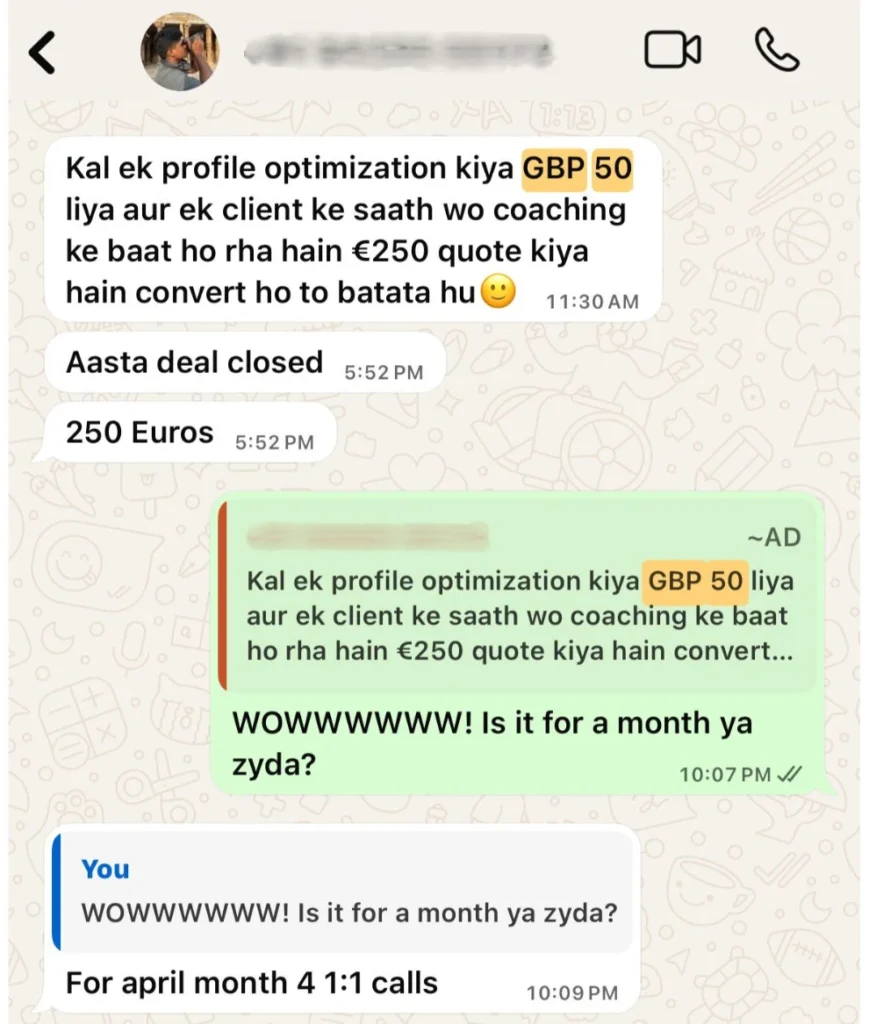Open blurred contact name header

pos(398,52)
